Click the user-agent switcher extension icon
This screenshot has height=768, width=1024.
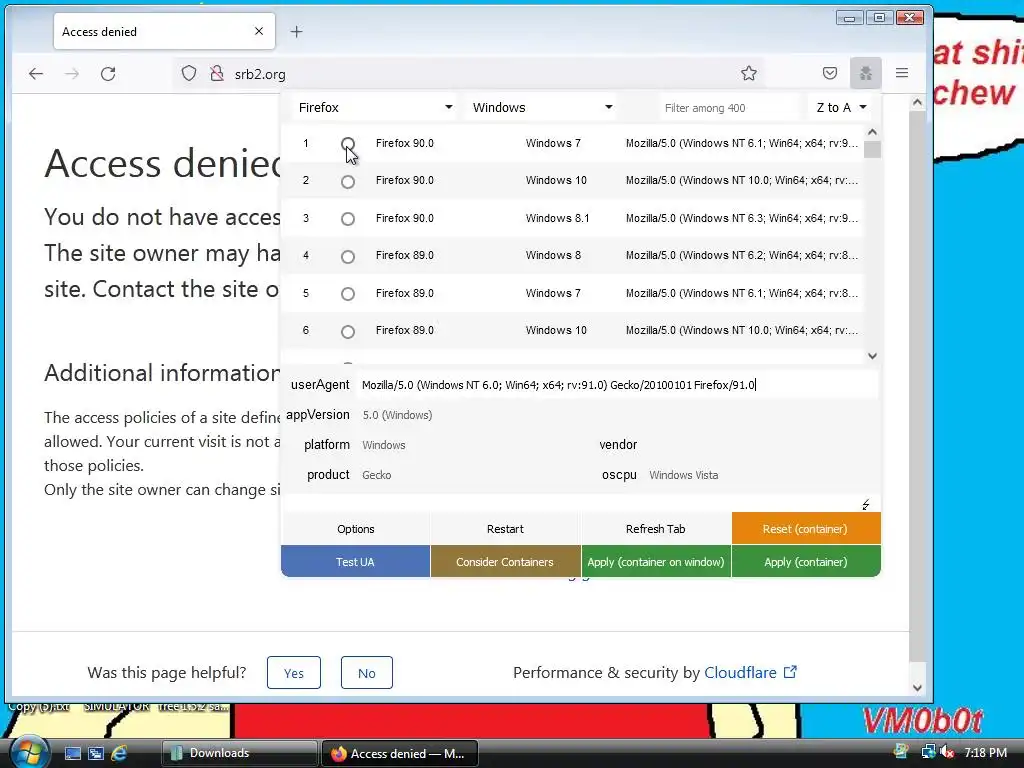click(x=866, y=73)
